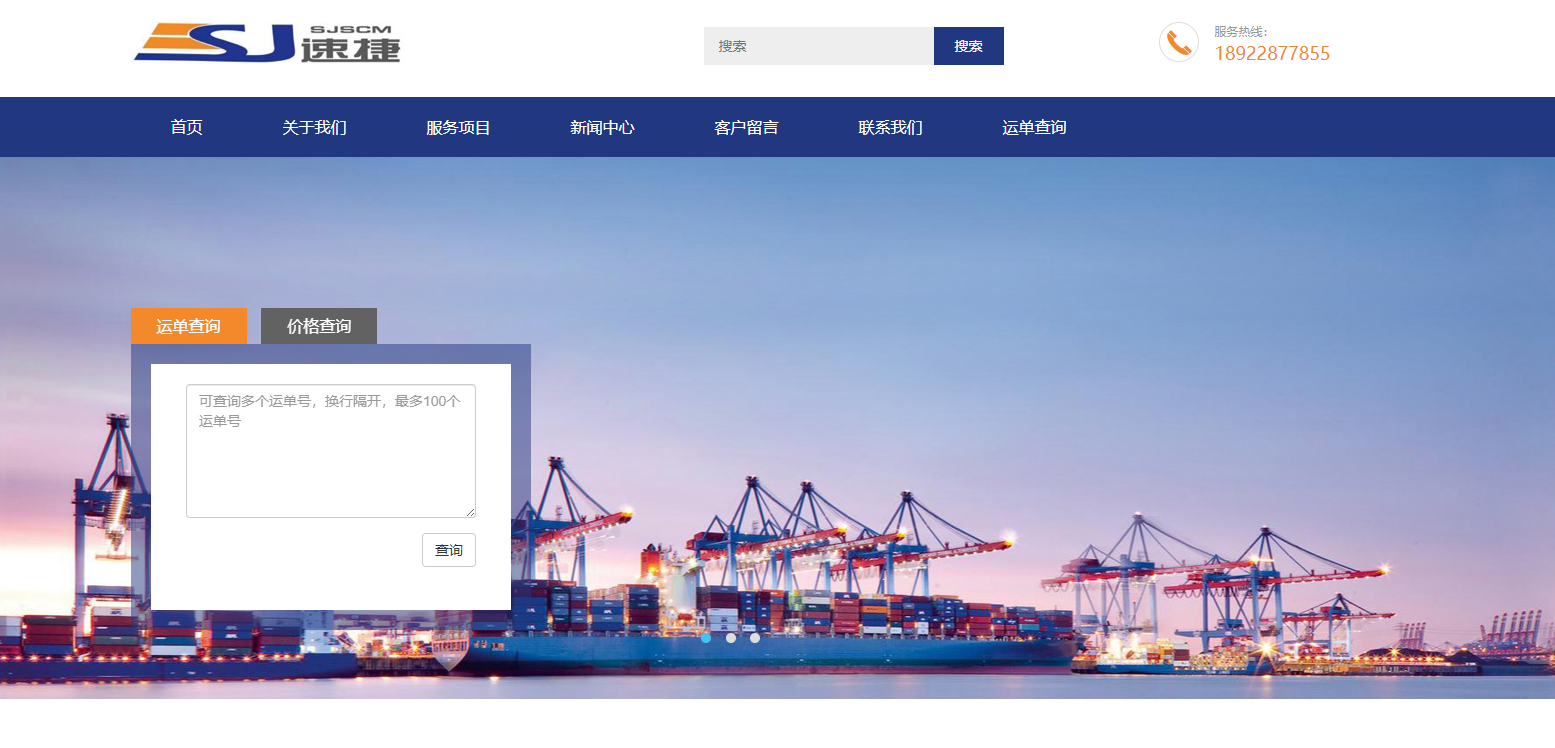Focus the top 搜索 input field

click(x=819, y=46)
